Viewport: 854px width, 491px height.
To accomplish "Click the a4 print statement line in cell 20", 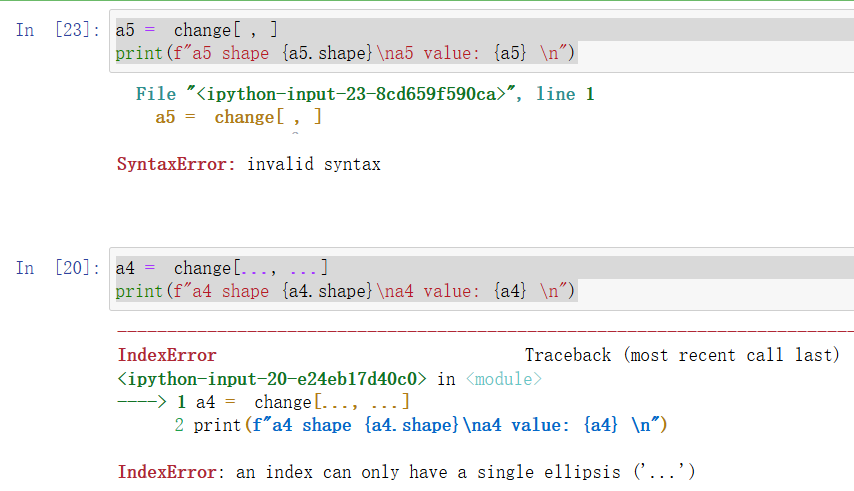I will [345, 291].
